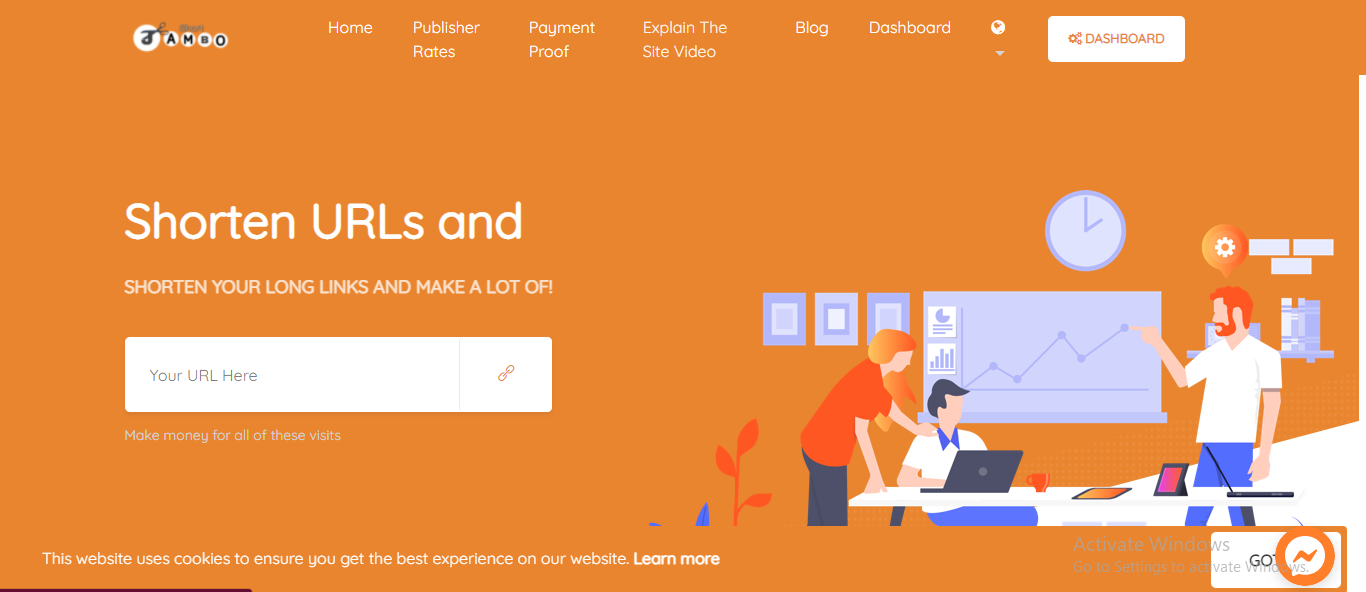The height and width of the screenshot is (592, 1366).
Task: Open the Home menu item
Action: [x=350, y=28]
